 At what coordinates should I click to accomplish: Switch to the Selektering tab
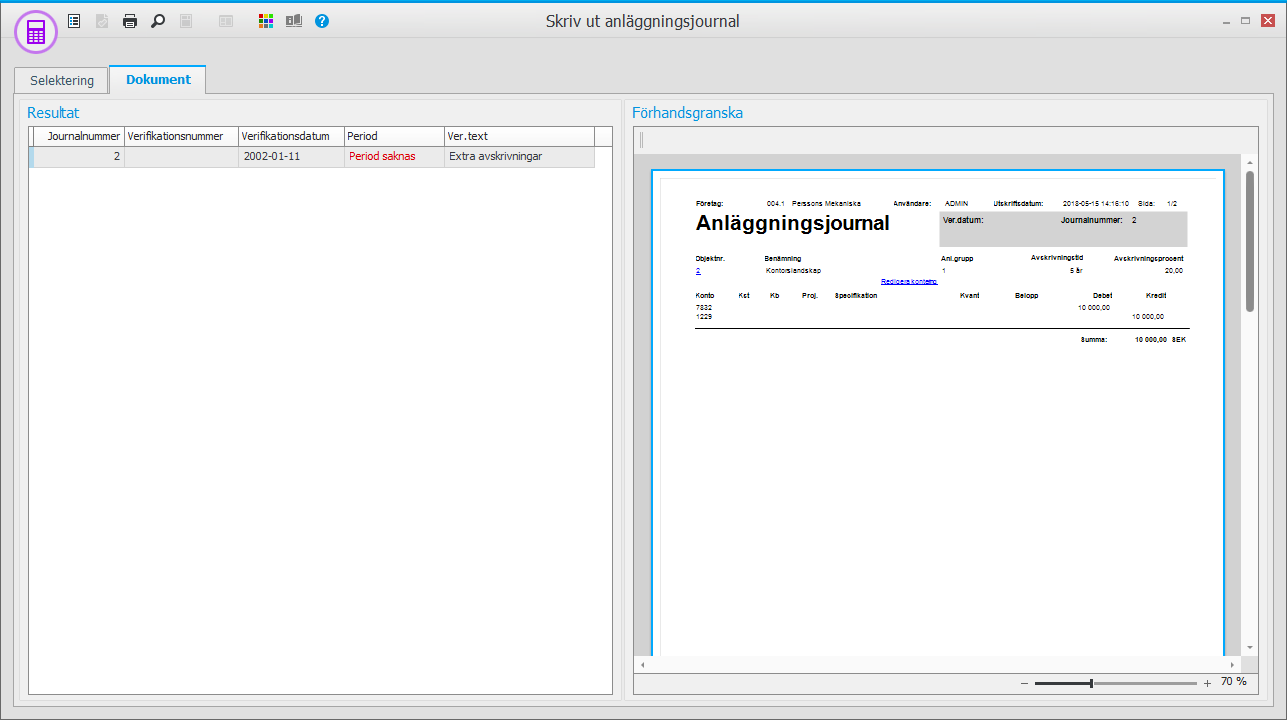coord(62,80)
